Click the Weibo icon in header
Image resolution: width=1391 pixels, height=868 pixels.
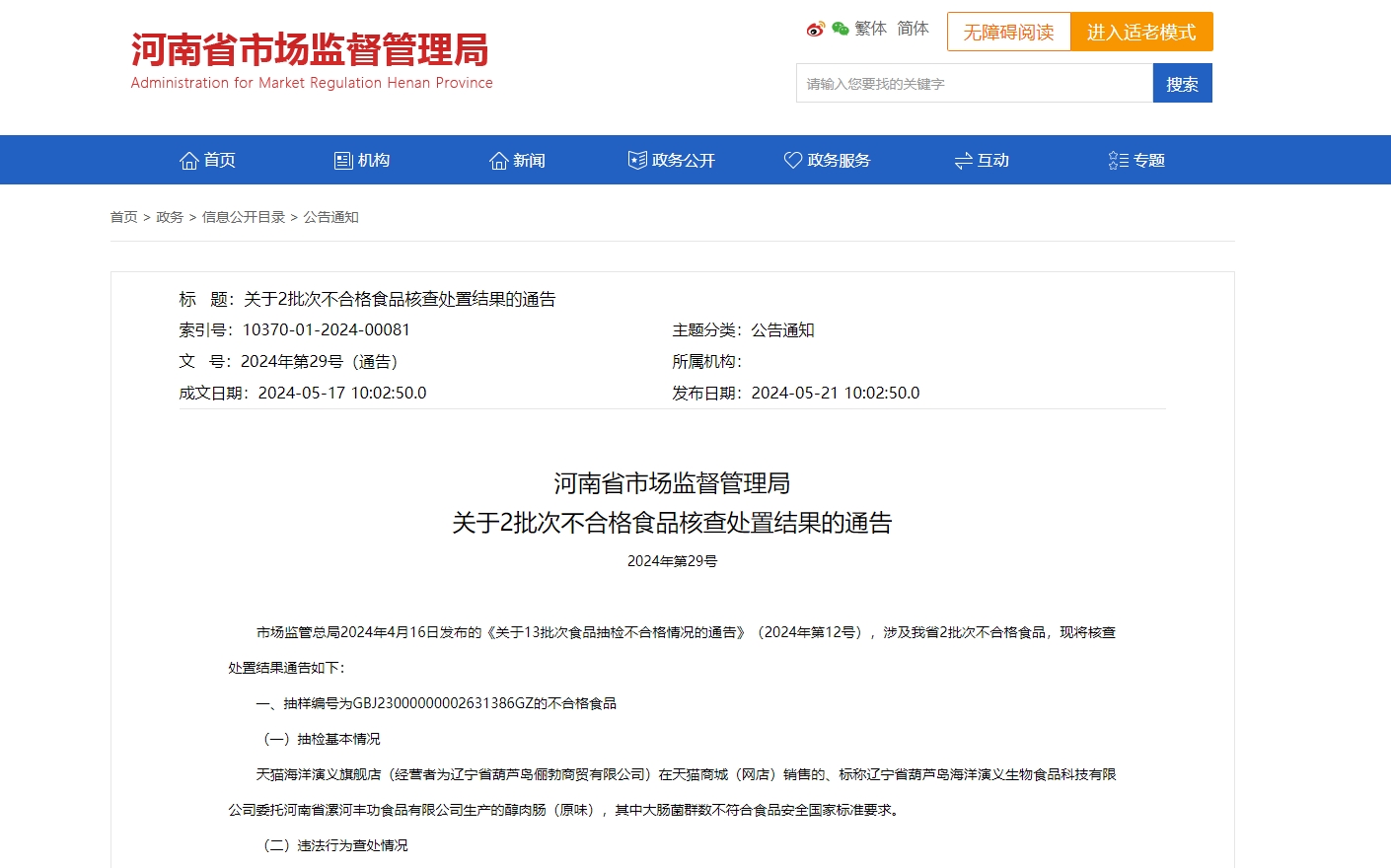click(x=815, y=30)
